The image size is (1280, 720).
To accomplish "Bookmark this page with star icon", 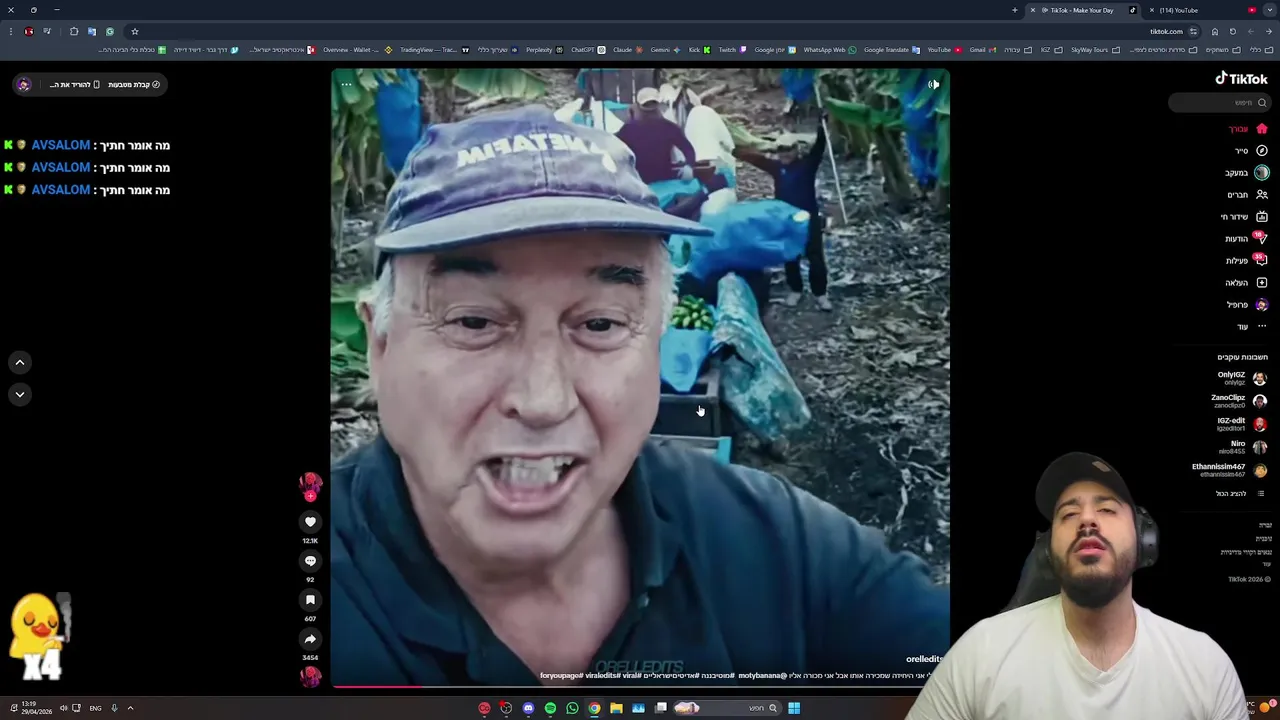I will click(x=134, y=32).
